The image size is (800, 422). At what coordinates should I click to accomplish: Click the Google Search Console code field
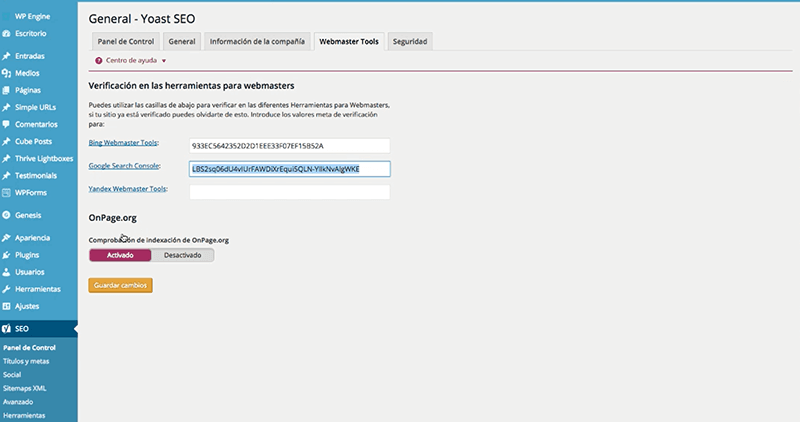[x=290, y=169]
